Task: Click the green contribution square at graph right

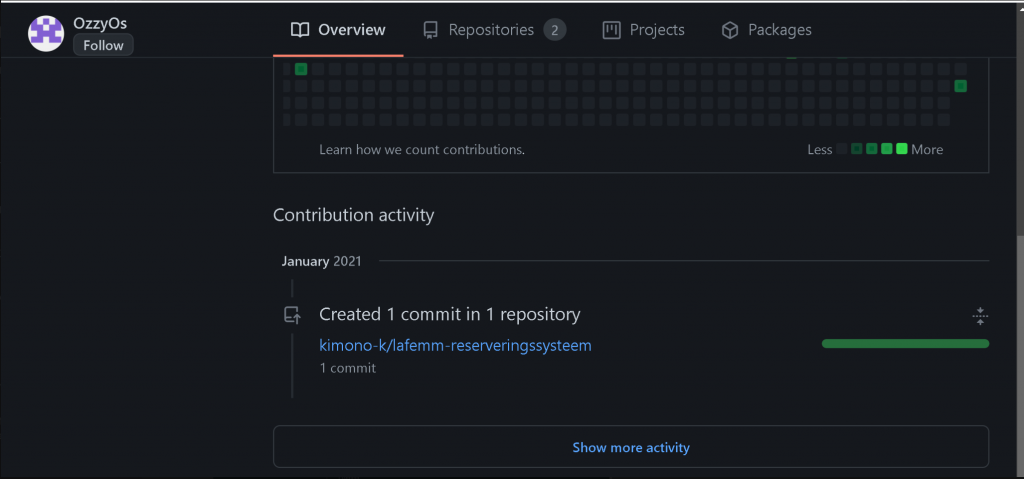Action: (960, 86)
